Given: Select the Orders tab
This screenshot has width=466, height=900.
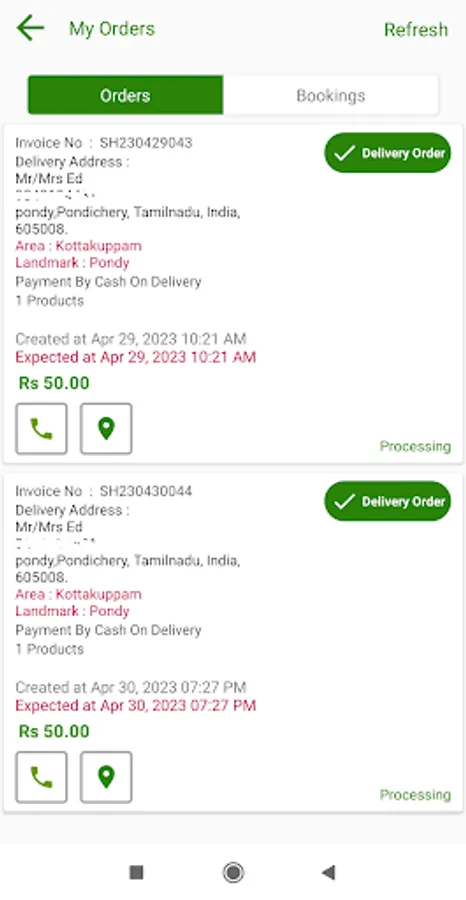Looking at the screenshot, I should coord(125,95).
